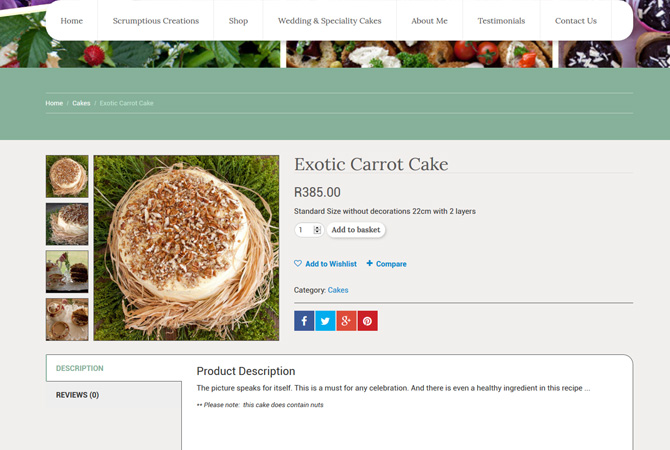670x450 pixels.
Task: Add to Wishlist heart link
Action: pyautogui.click(x=325, y=264)
